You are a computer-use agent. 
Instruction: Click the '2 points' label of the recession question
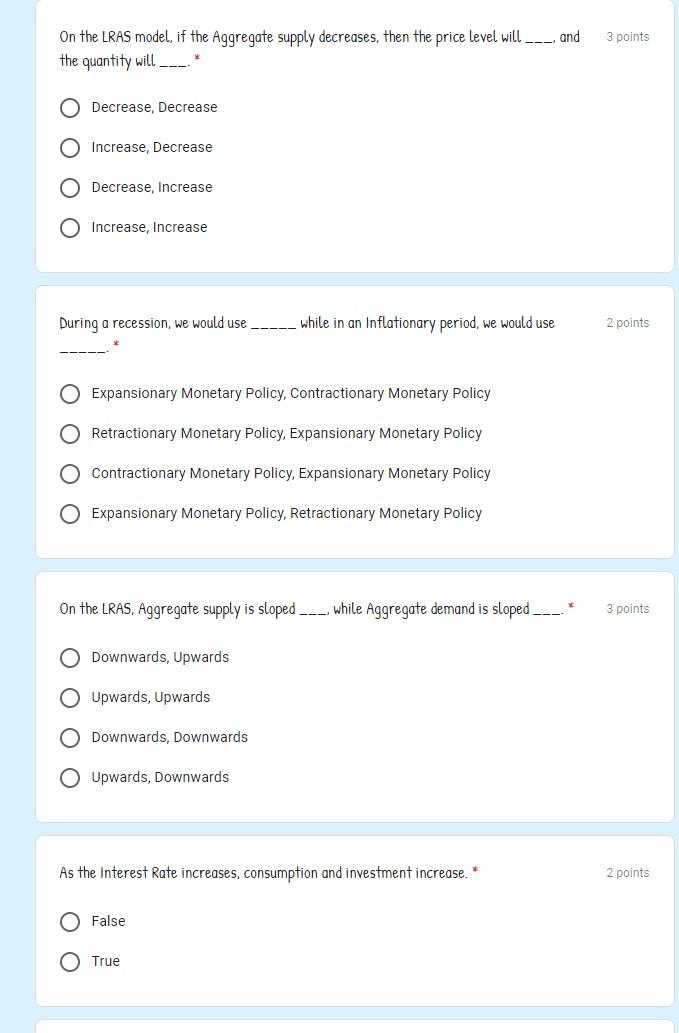628,323
